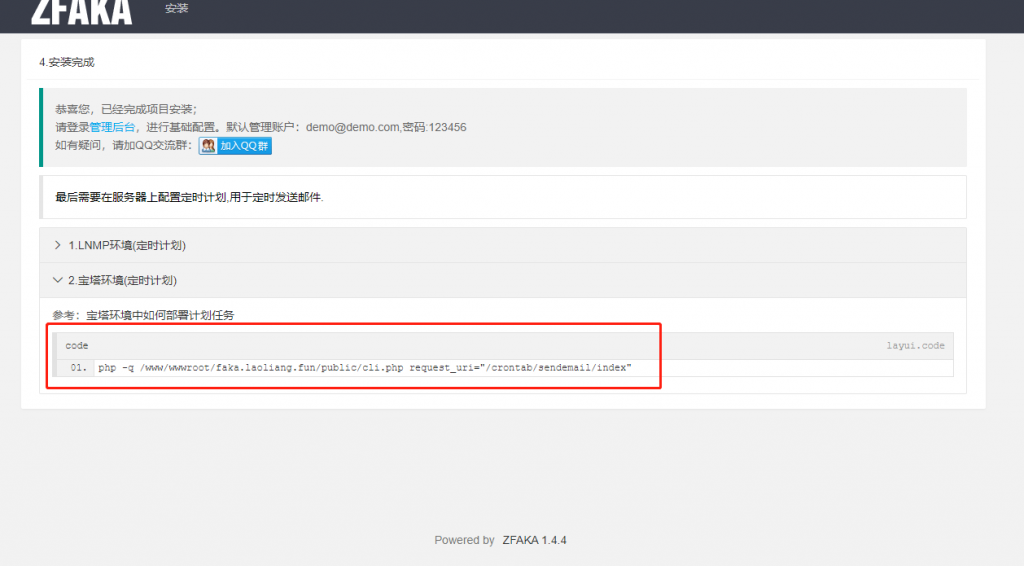Viewport: 1024px width, 566px height.
Task: Select the php cron command line text
Action: coord(364,368)
